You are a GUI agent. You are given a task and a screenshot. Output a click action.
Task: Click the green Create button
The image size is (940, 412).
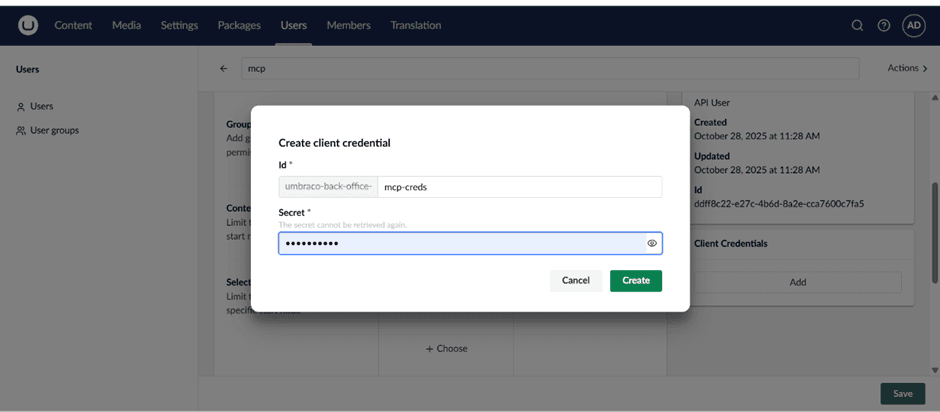[x=635, y=281]
